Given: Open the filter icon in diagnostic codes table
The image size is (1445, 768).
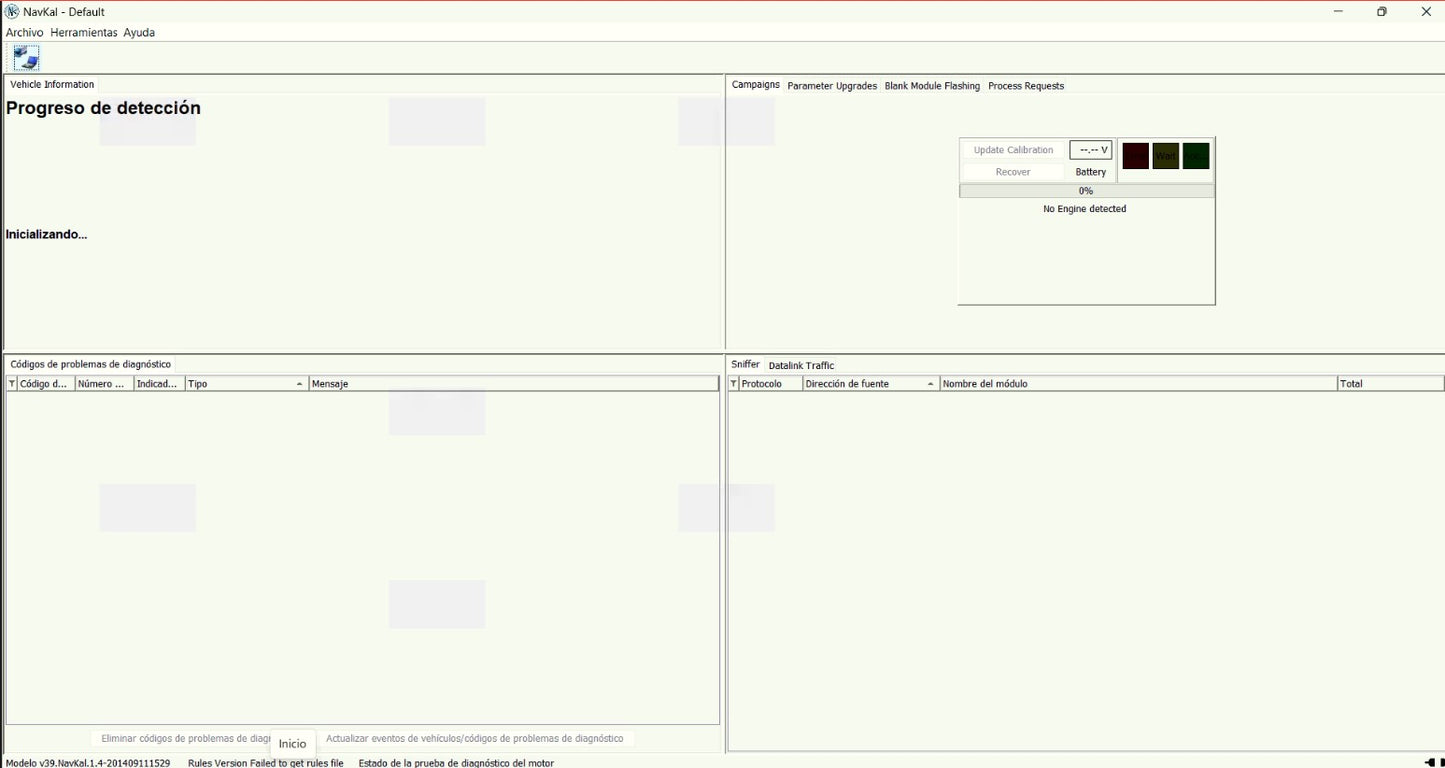Looking at the screenshot, I should [x=12, y=384].
